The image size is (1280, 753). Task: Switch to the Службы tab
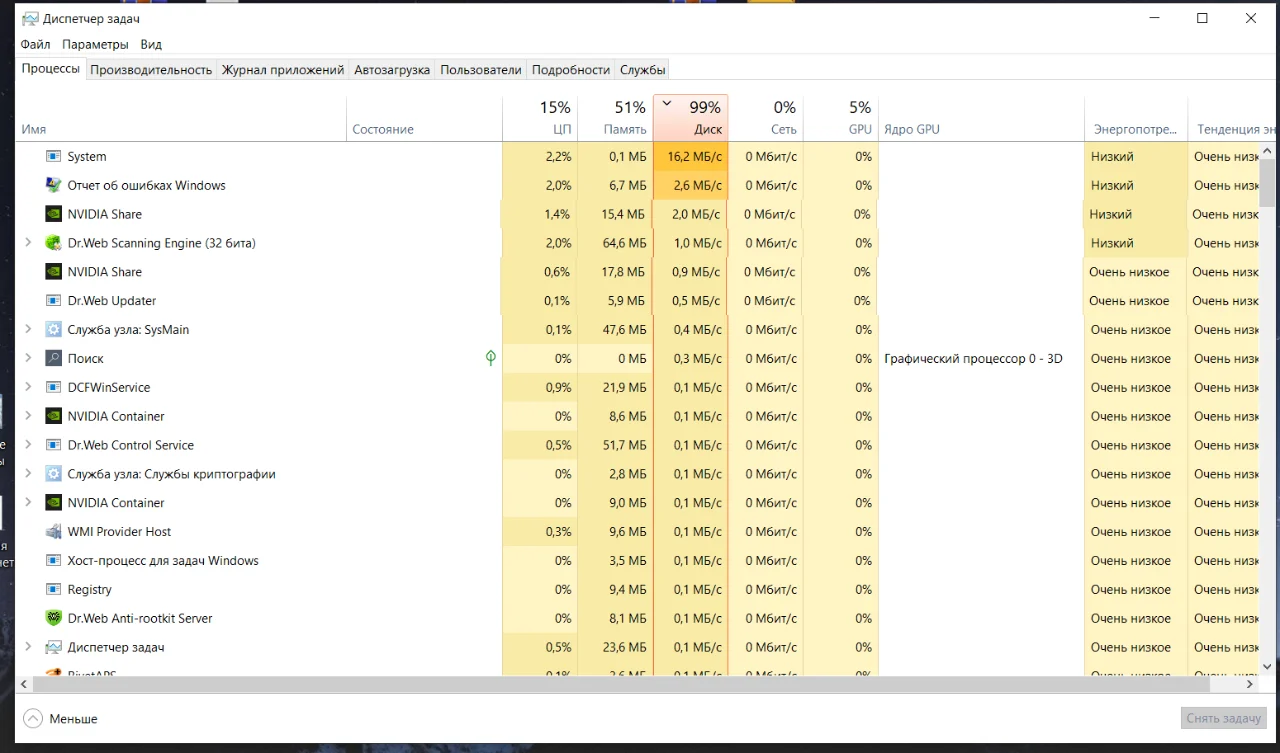643,70
